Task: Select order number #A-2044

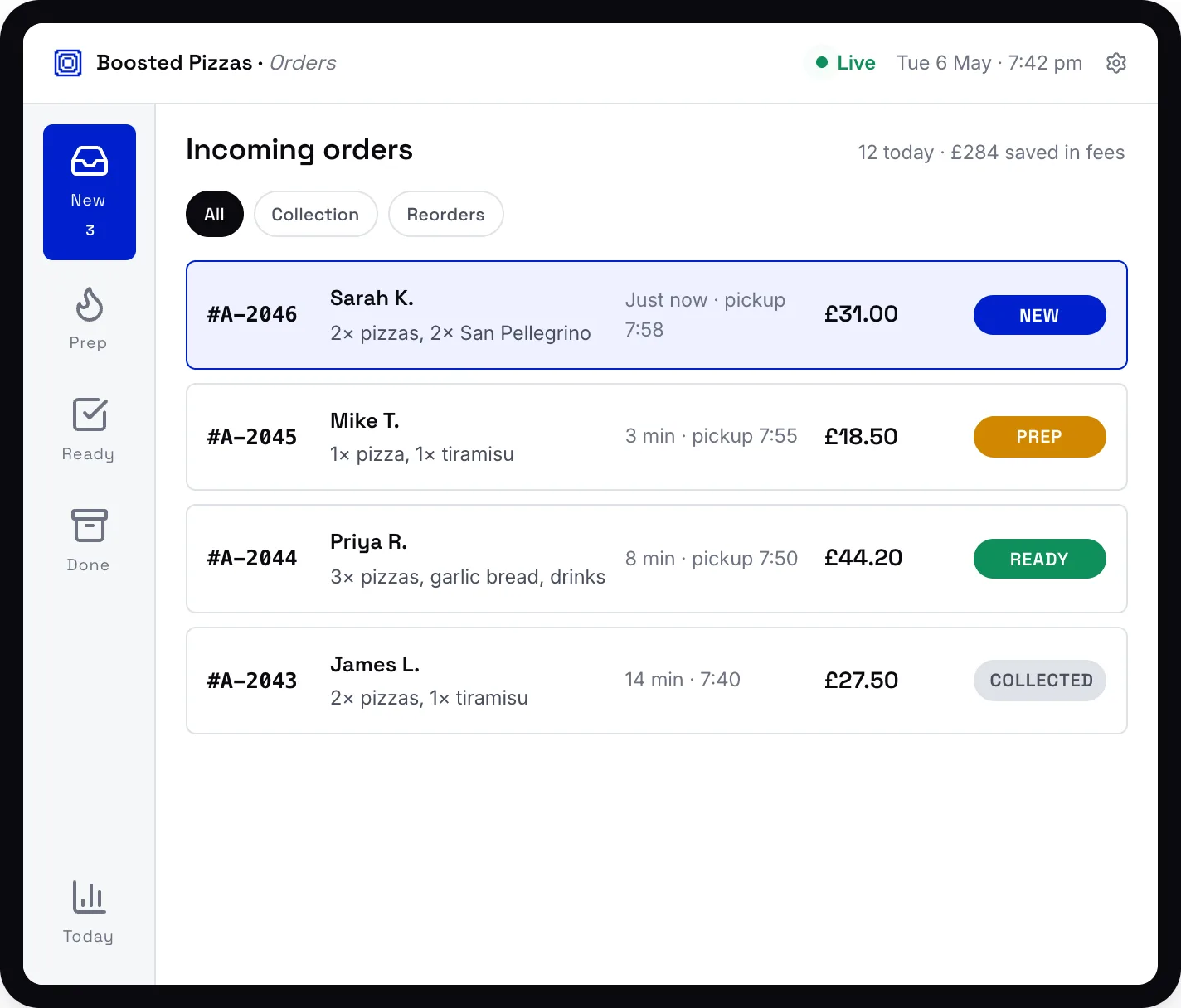Action: [x=252, y=559]
